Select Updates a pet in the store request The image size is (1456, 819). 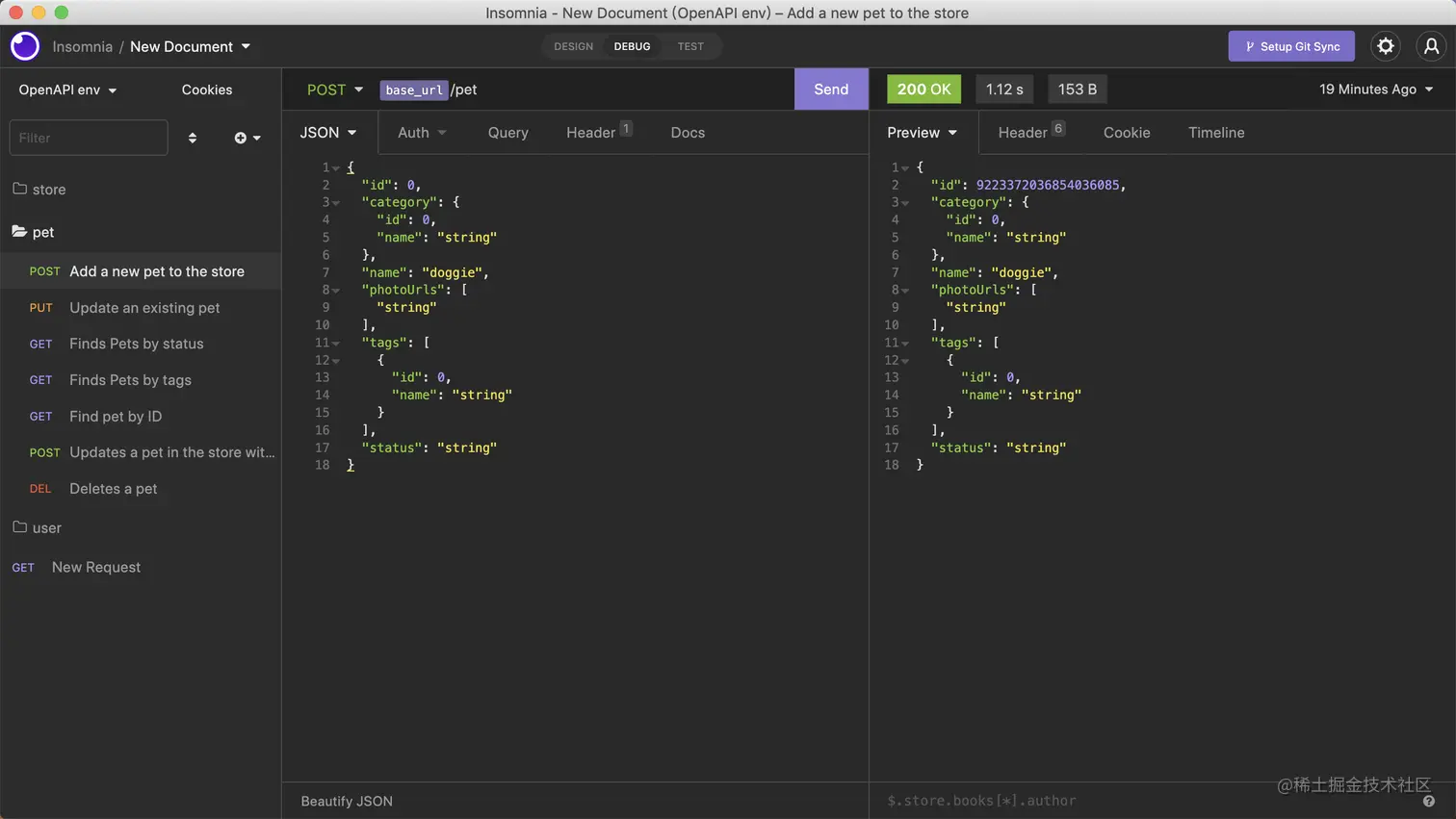[141, 452]
